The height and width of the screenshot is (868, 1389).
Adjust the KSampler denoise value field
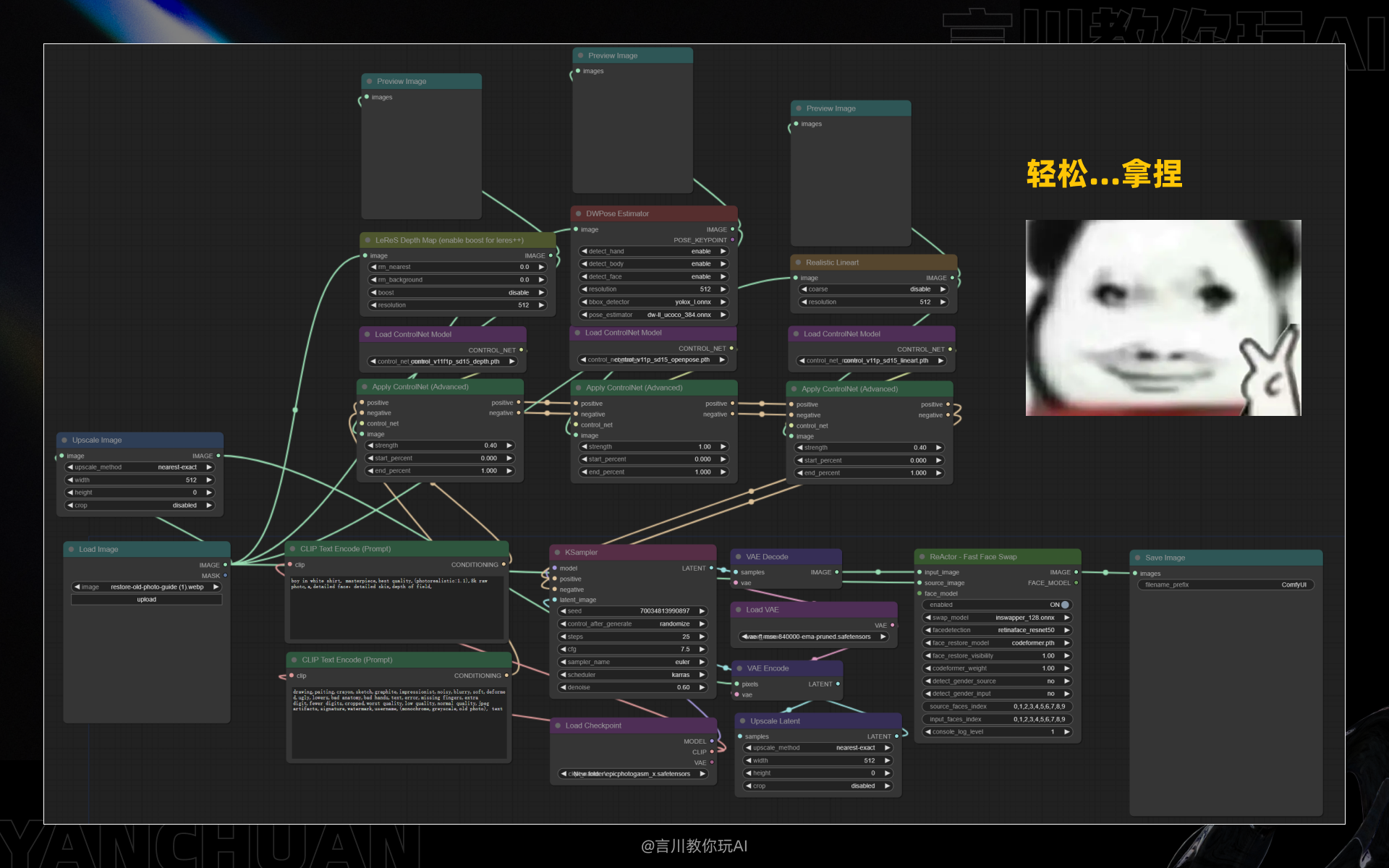click(632, 687)
